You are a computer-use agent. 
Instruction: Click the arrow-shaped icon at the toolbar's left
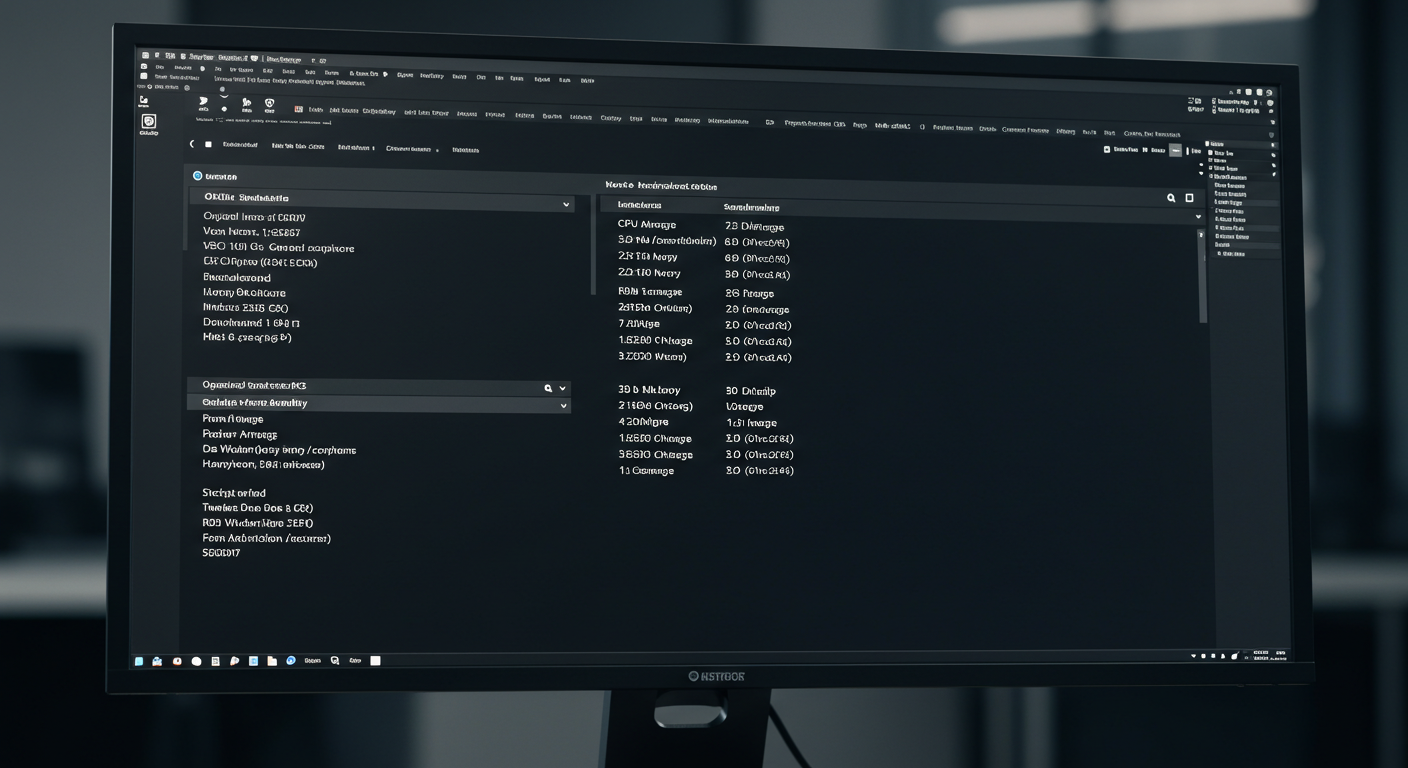coord(204,101)
